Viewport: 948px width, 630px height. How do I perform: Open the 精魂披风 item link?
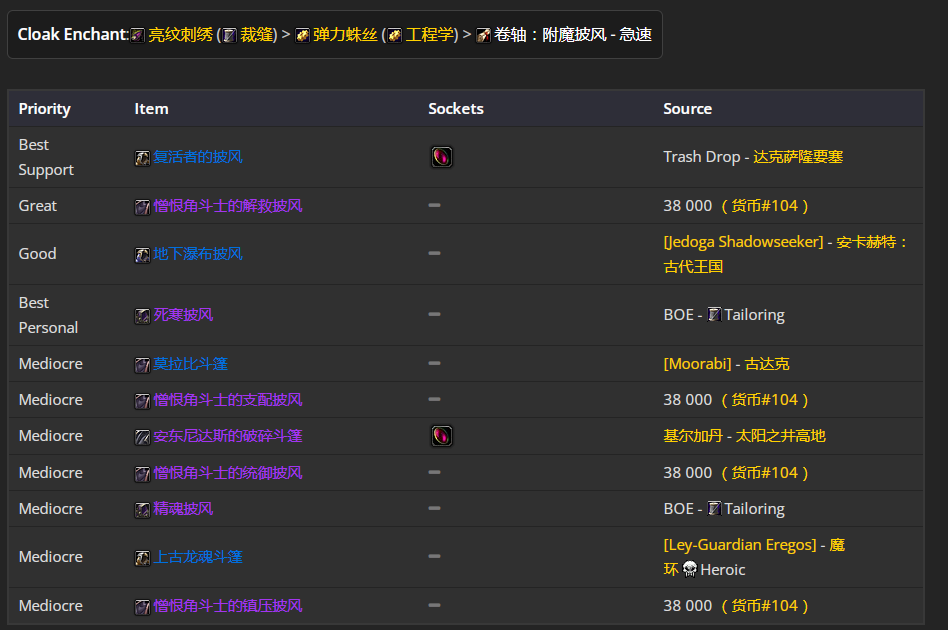click(183, 509)
